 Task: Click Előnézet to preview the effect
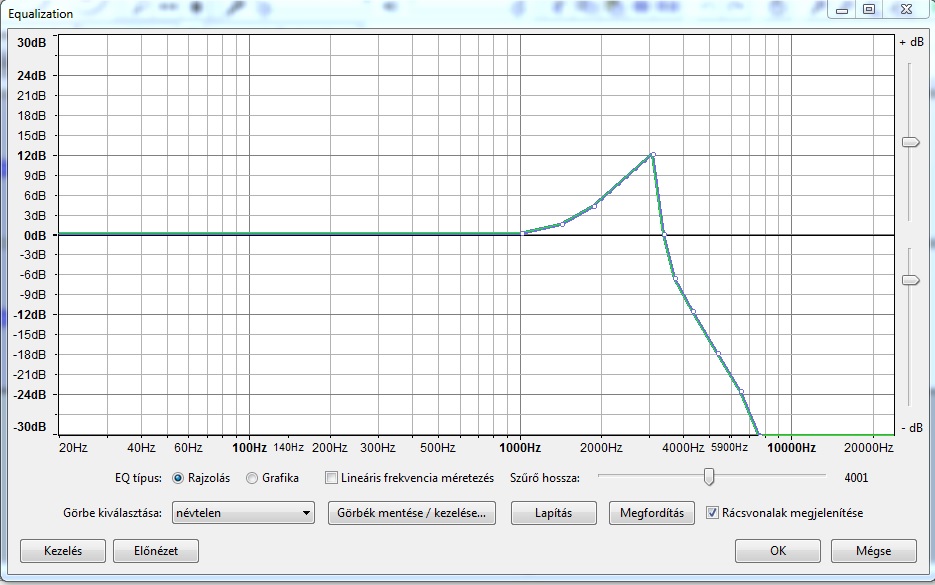click(x=154, y=551)
